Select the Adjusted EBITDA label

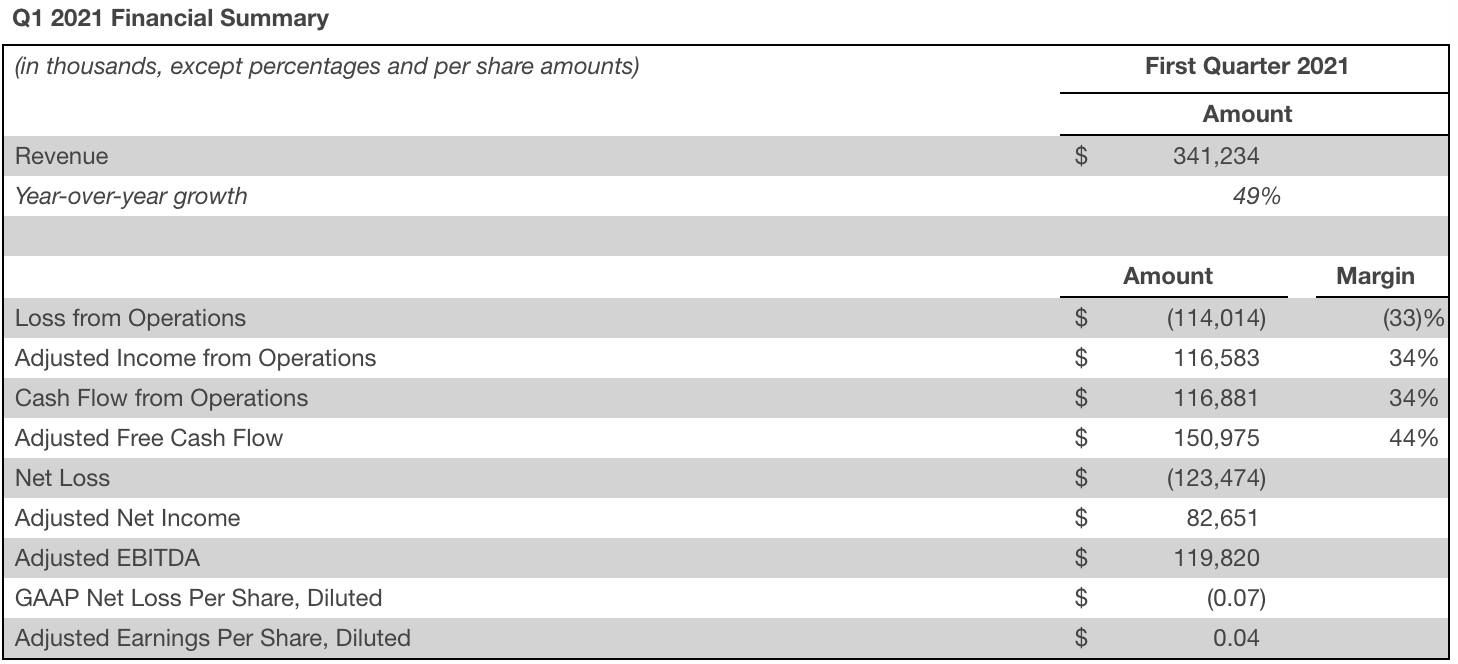(x=107, y=558)
